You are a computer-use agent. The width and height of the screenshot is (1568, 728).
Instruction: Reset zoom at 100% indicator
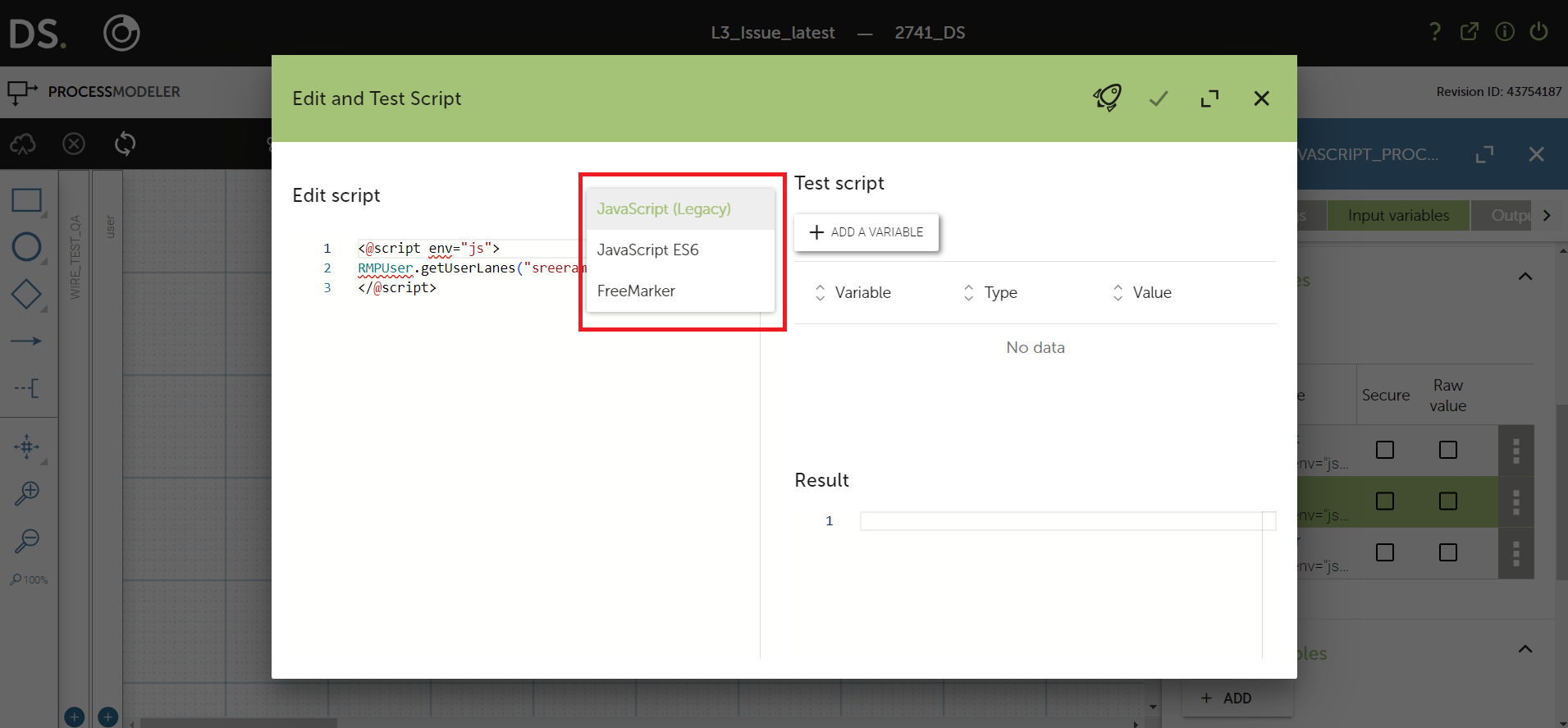tap(29, 579)
